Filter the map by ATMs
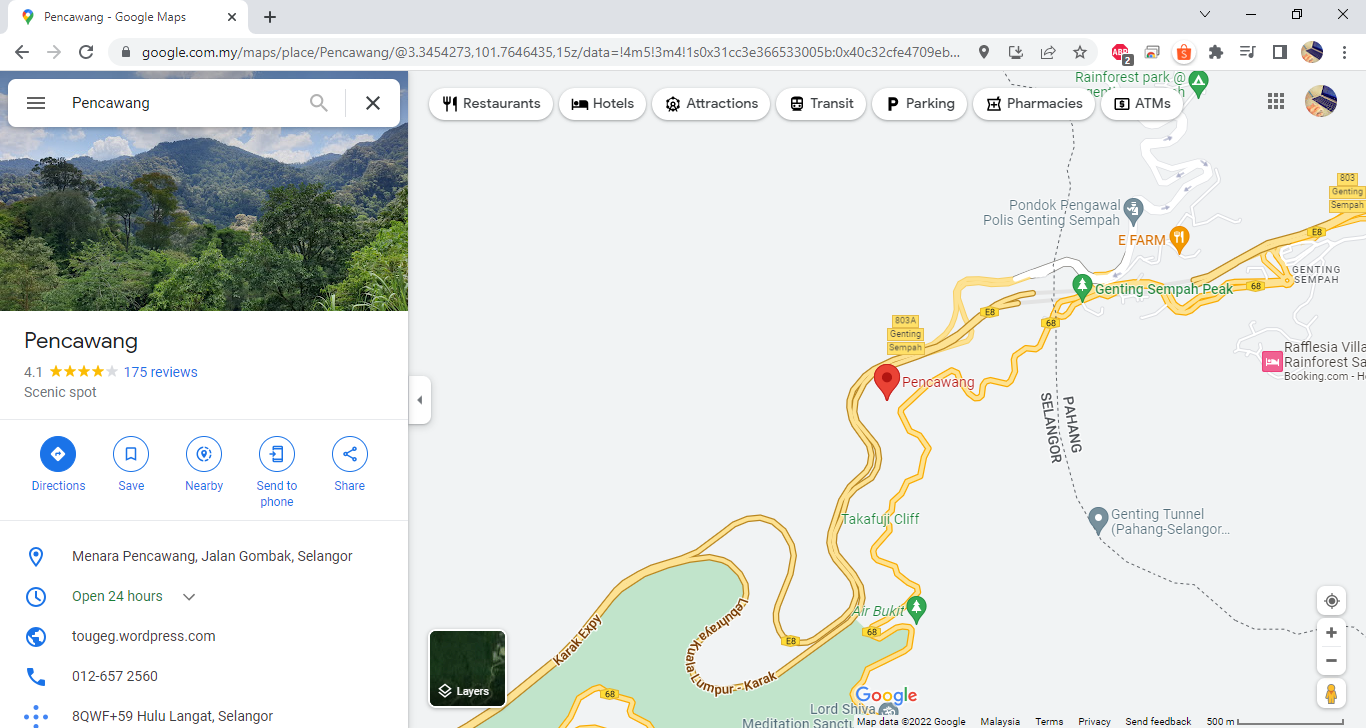 (x=1142, y=104)
